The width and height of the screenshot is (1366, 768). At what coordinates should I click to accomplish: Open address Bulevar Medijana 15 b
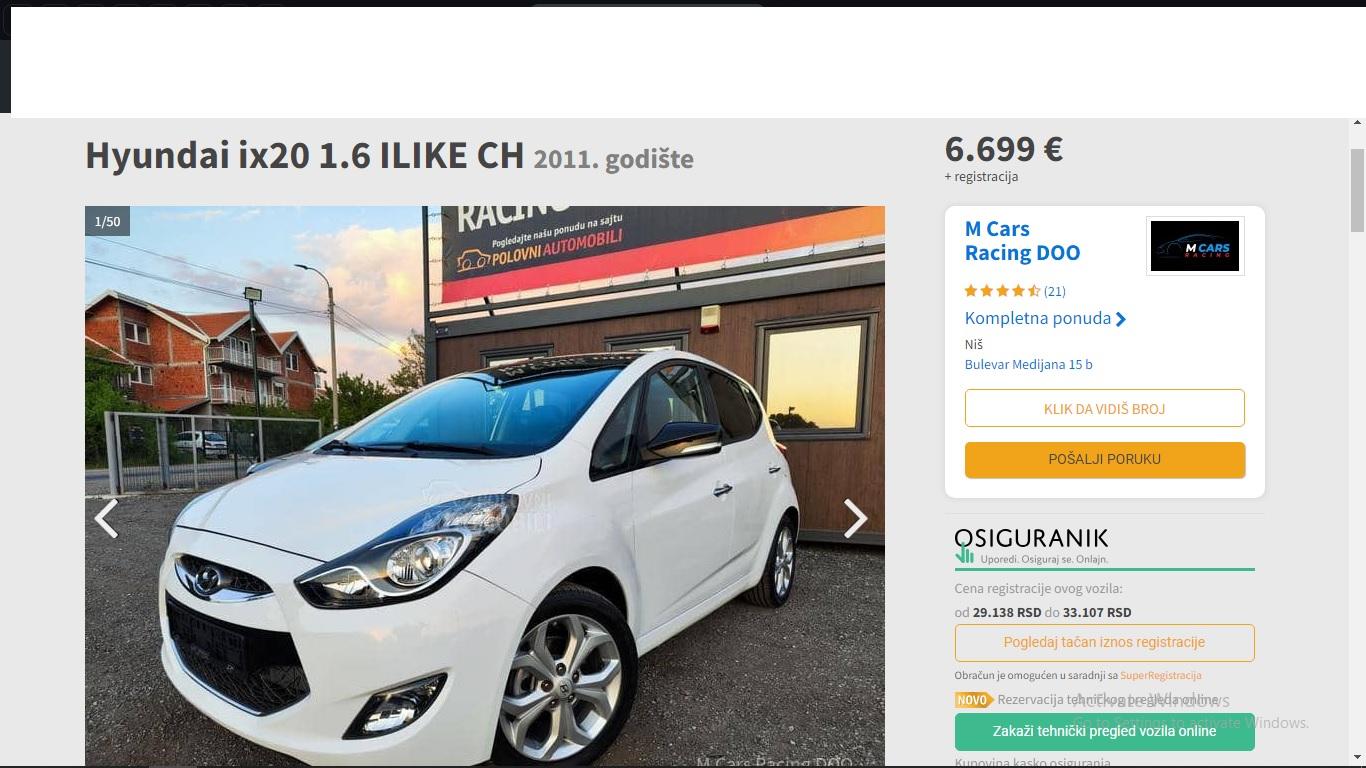[x=1028, y=364]
